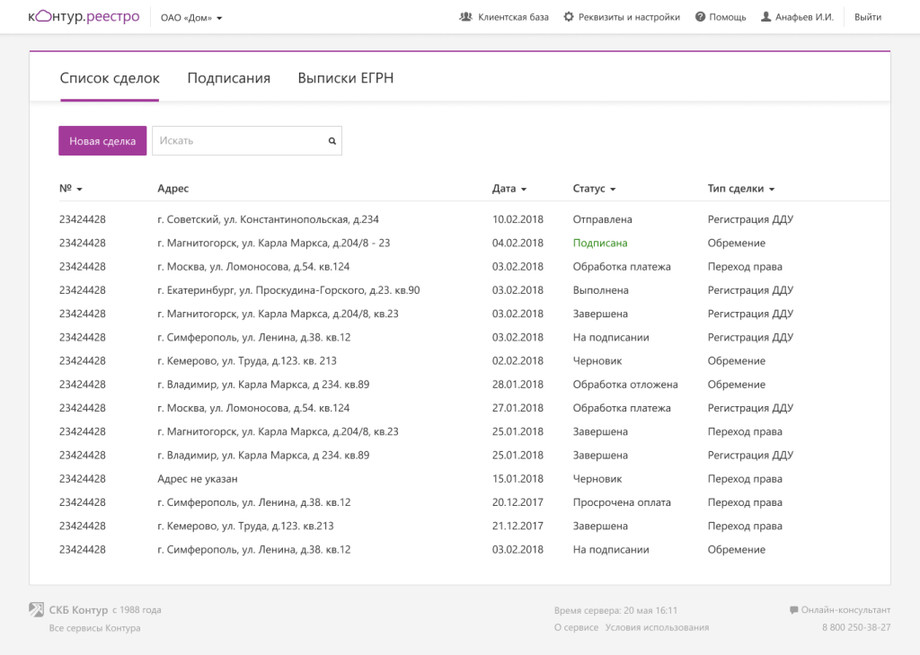The image size is (920, 655).
Task: Click the Выйти logout link
Action: (x=868, y=17)
